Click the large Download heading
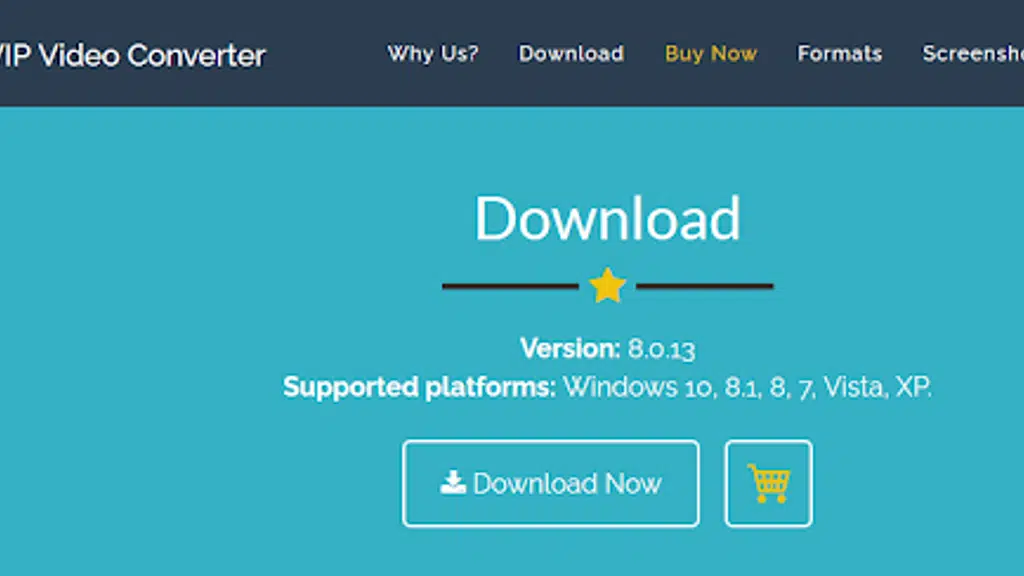Screen dimensions: 1024x576 tap(607, 218)
